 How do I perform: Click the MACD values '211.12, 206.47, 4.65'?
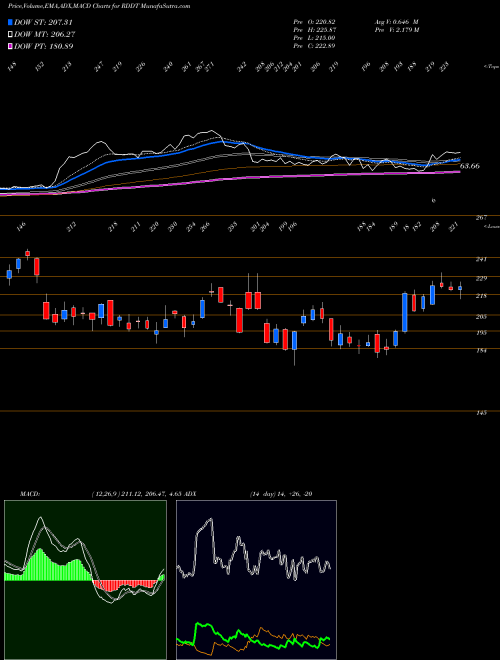[151, 494]
